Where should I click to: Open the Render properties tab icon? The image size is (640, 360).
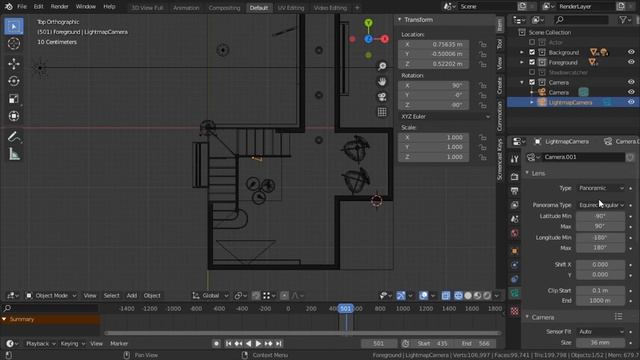click(514, 176)
